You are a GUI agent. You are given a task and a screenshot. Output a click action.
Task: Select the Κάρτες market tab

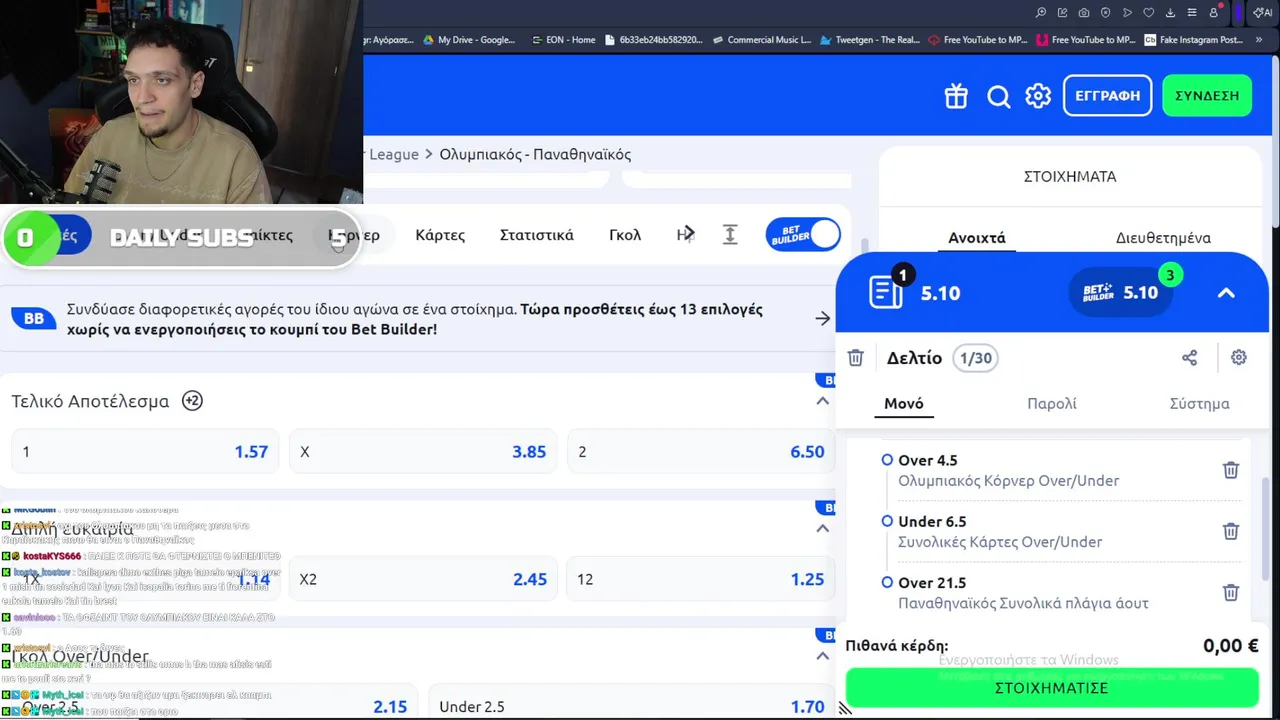pyautogui.click(x=440, y=235)
